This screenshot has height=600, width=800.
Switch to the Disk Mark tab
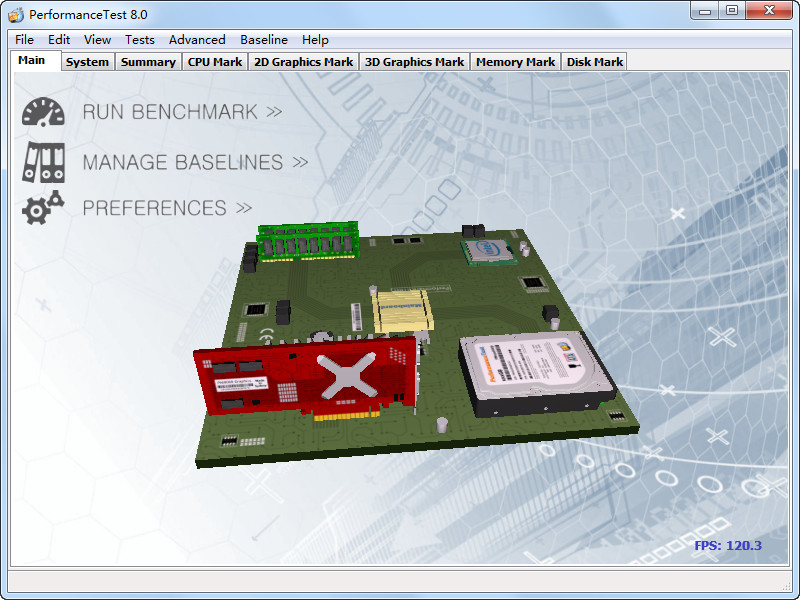pos(595,62)
